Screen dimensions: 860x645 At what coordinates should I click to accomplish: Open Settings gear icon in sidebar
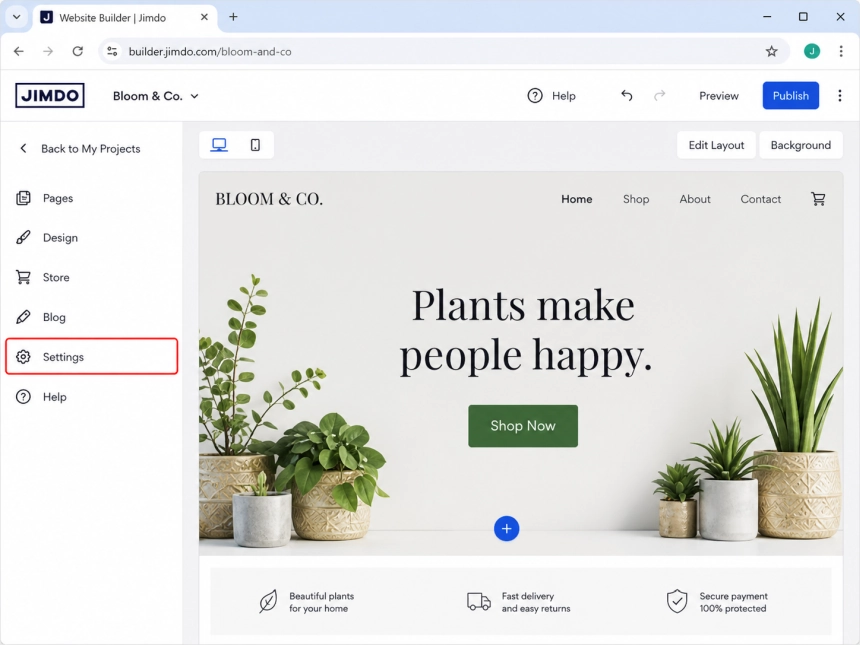click(x=23, y=357)
